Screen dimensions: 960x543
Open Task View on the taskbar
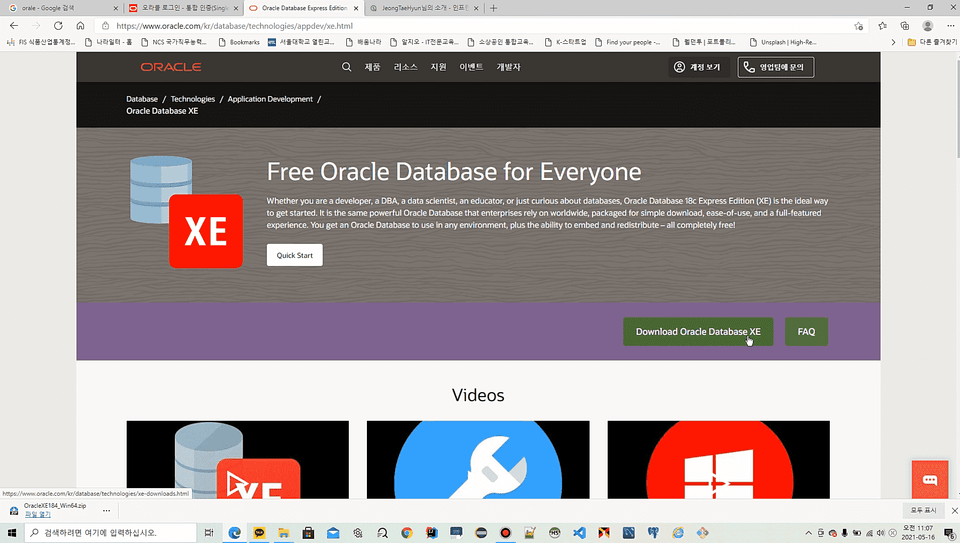coord(209,533)
